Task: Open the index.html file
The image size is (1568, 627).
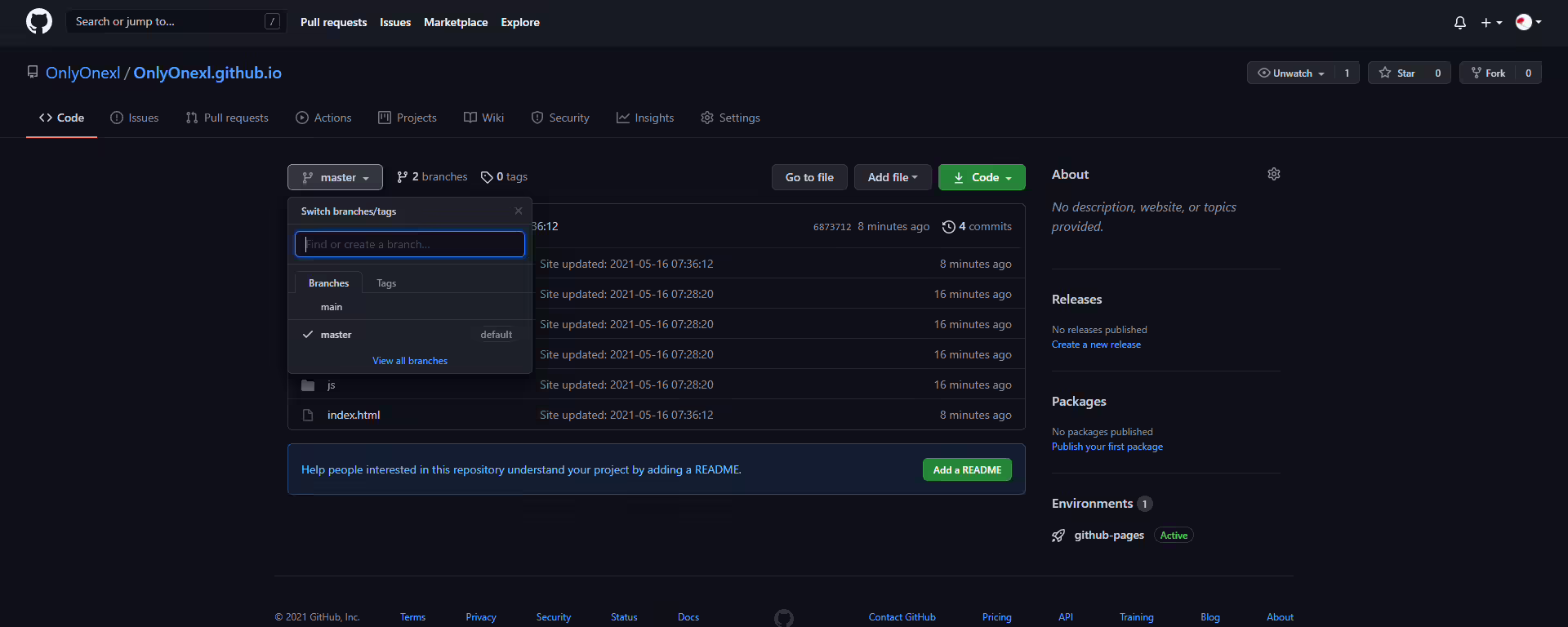Action: pyautogui.click(x=354, y=415)
